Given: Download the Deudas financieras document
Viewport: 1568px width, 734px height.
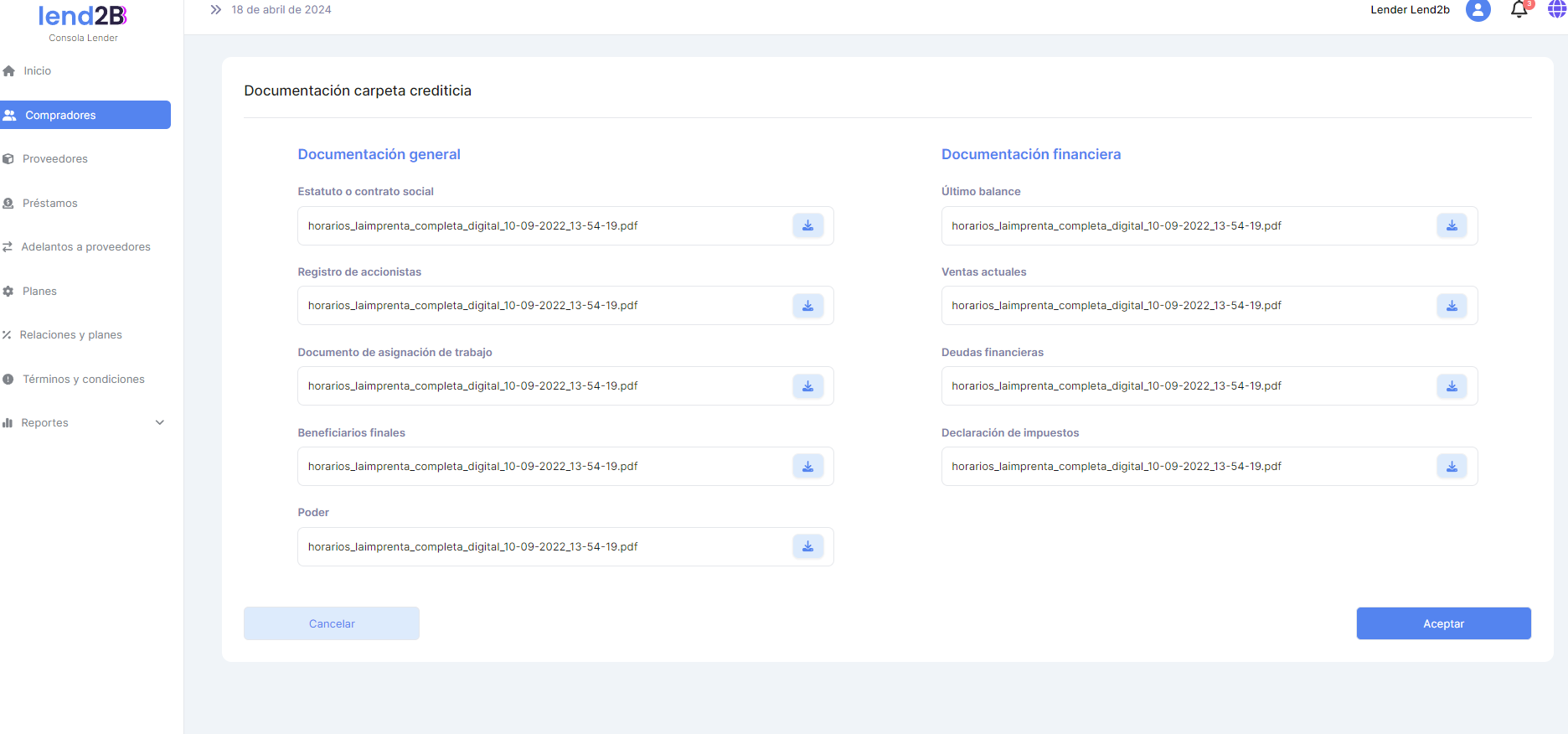Looking at the screenshot, I should click(1452, 386).
